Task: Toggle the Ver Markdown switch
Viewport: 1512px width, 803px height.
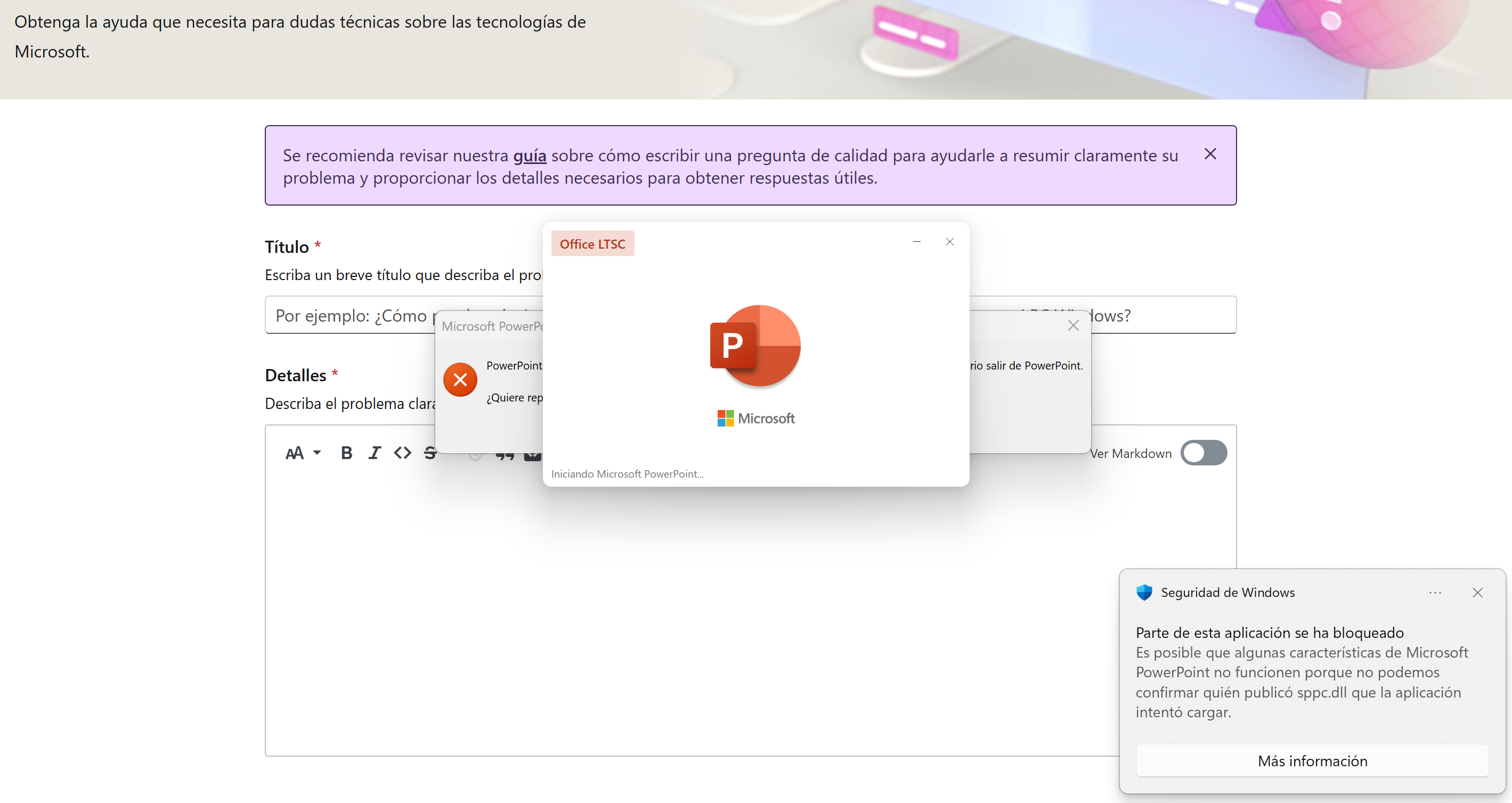Action: [1204, 453]
